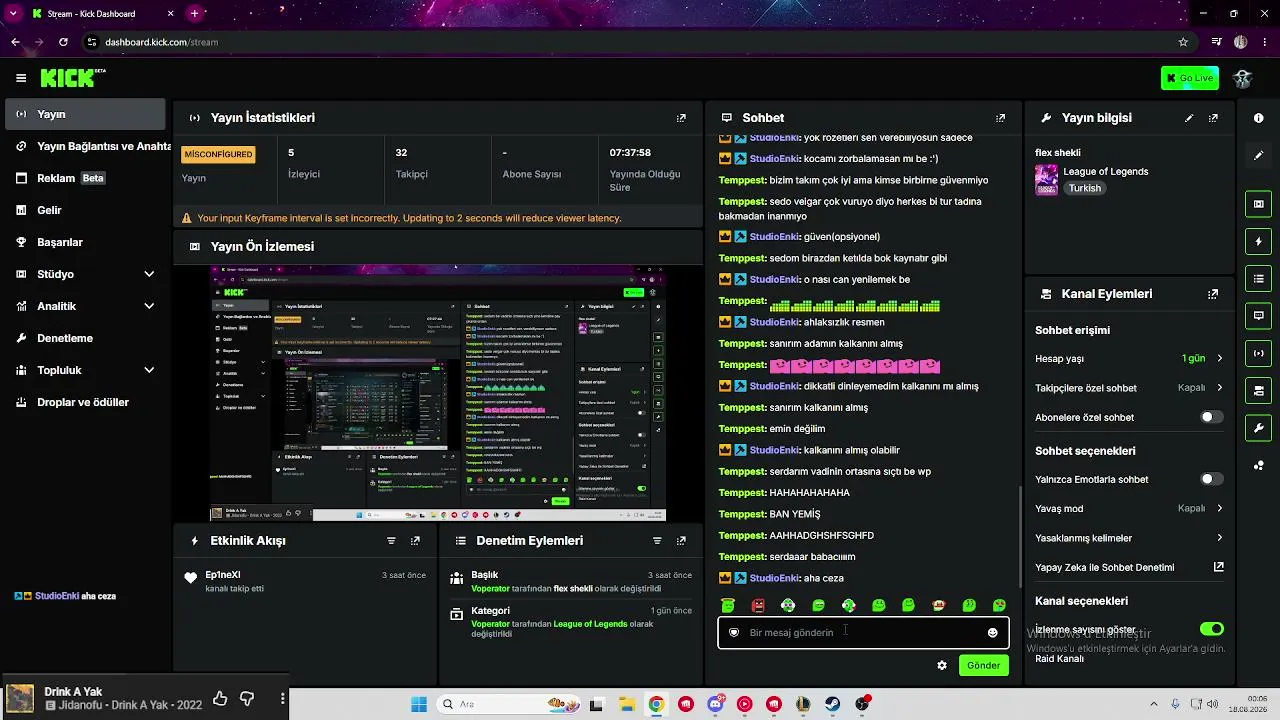Expand the Stüdyo sidebar section
Screen dimensions: 1280x720
[85, 274]
